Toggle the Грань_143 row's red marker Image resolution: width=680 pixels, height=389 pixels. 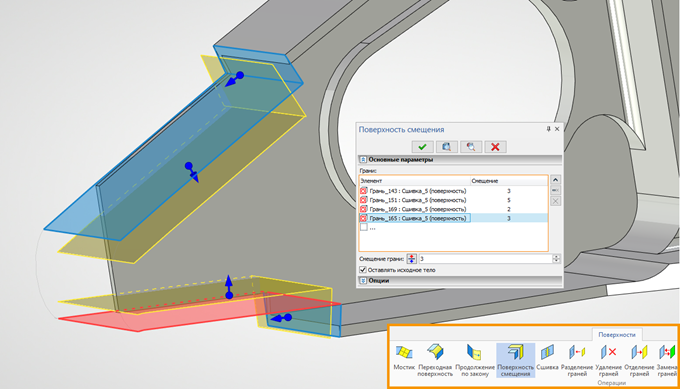coord(363,191)
